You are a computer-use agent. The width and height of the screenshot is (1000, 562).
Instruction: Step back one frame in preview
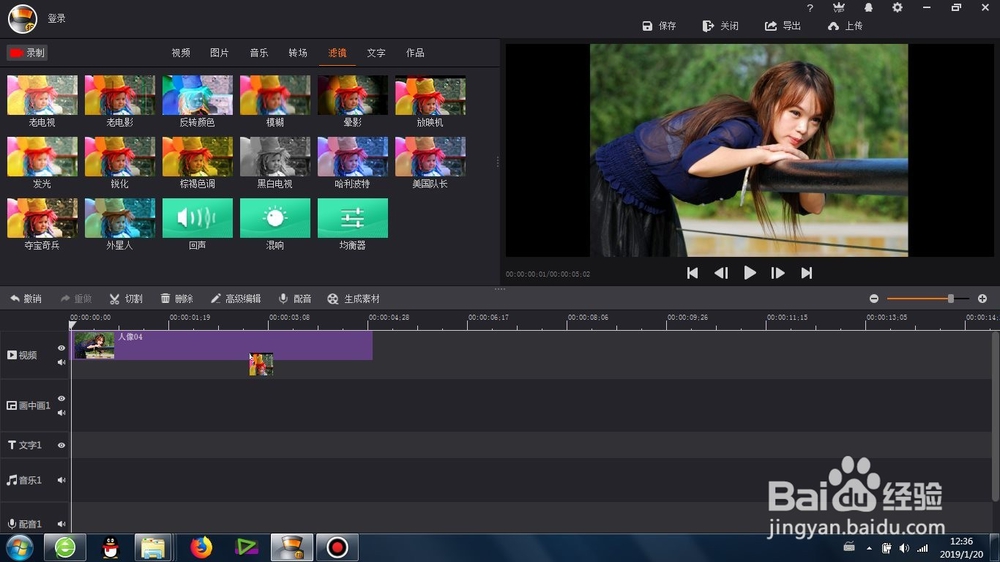(721, 273)
